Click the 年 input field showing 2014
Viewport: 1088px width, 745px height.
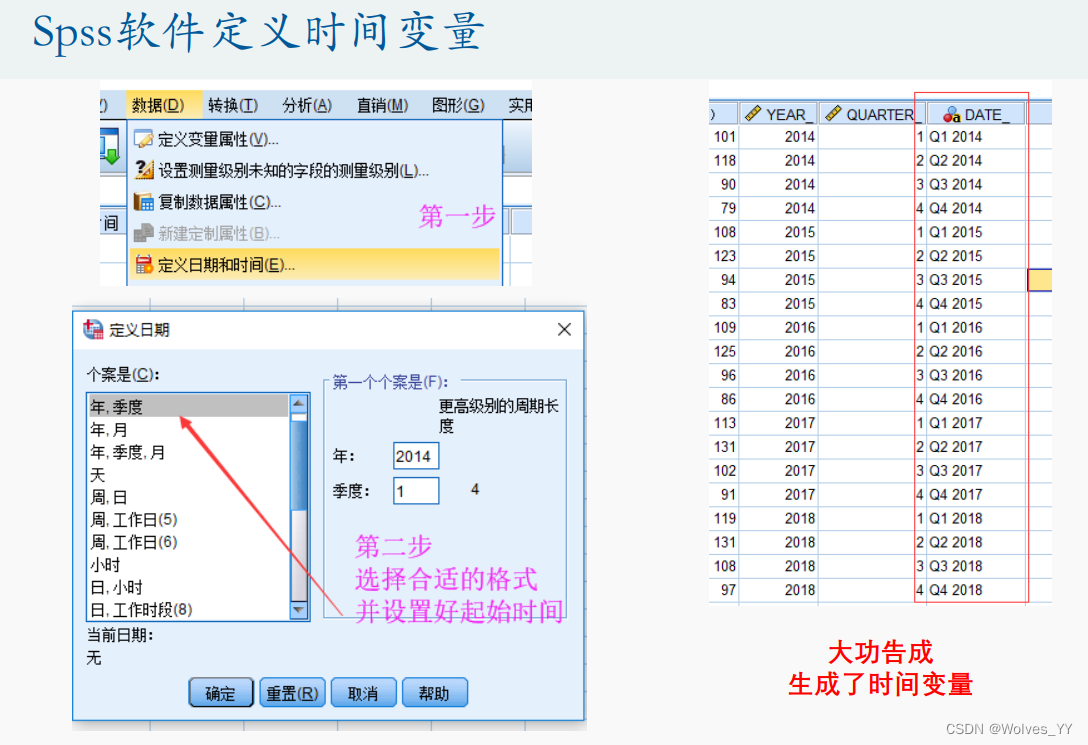[416, 456]
